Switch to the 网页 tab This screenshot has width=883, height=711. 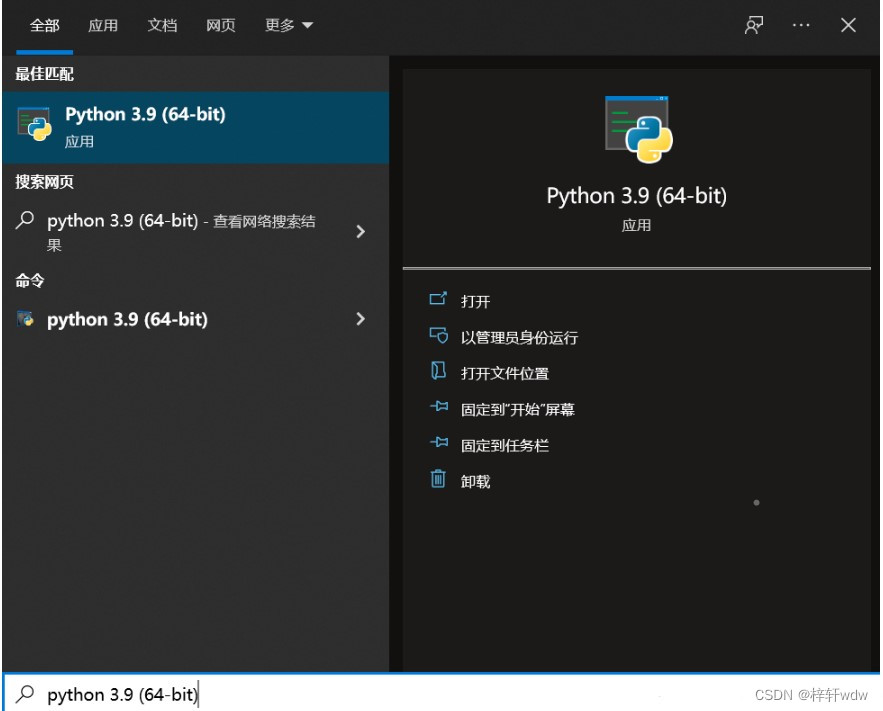[x=221, y=25]
